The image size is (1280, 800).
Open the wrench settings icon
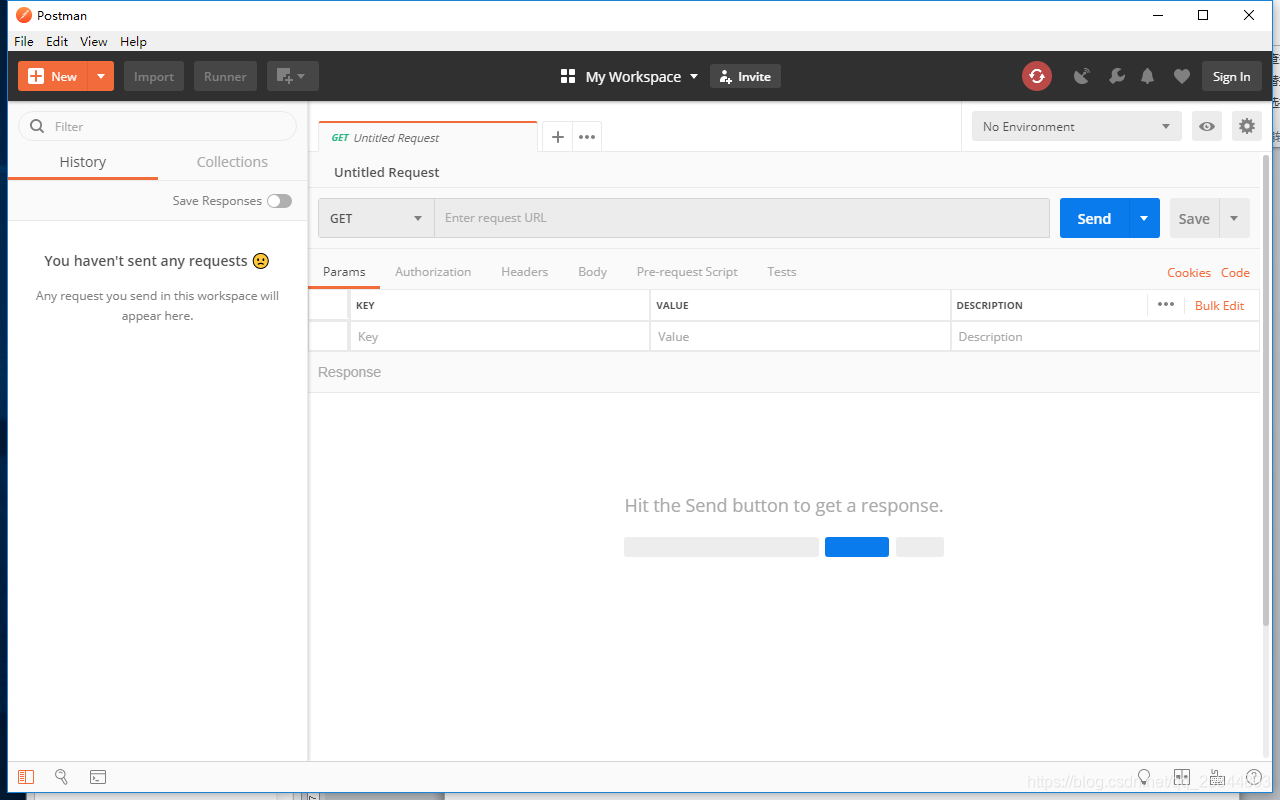click(1116, 76)
